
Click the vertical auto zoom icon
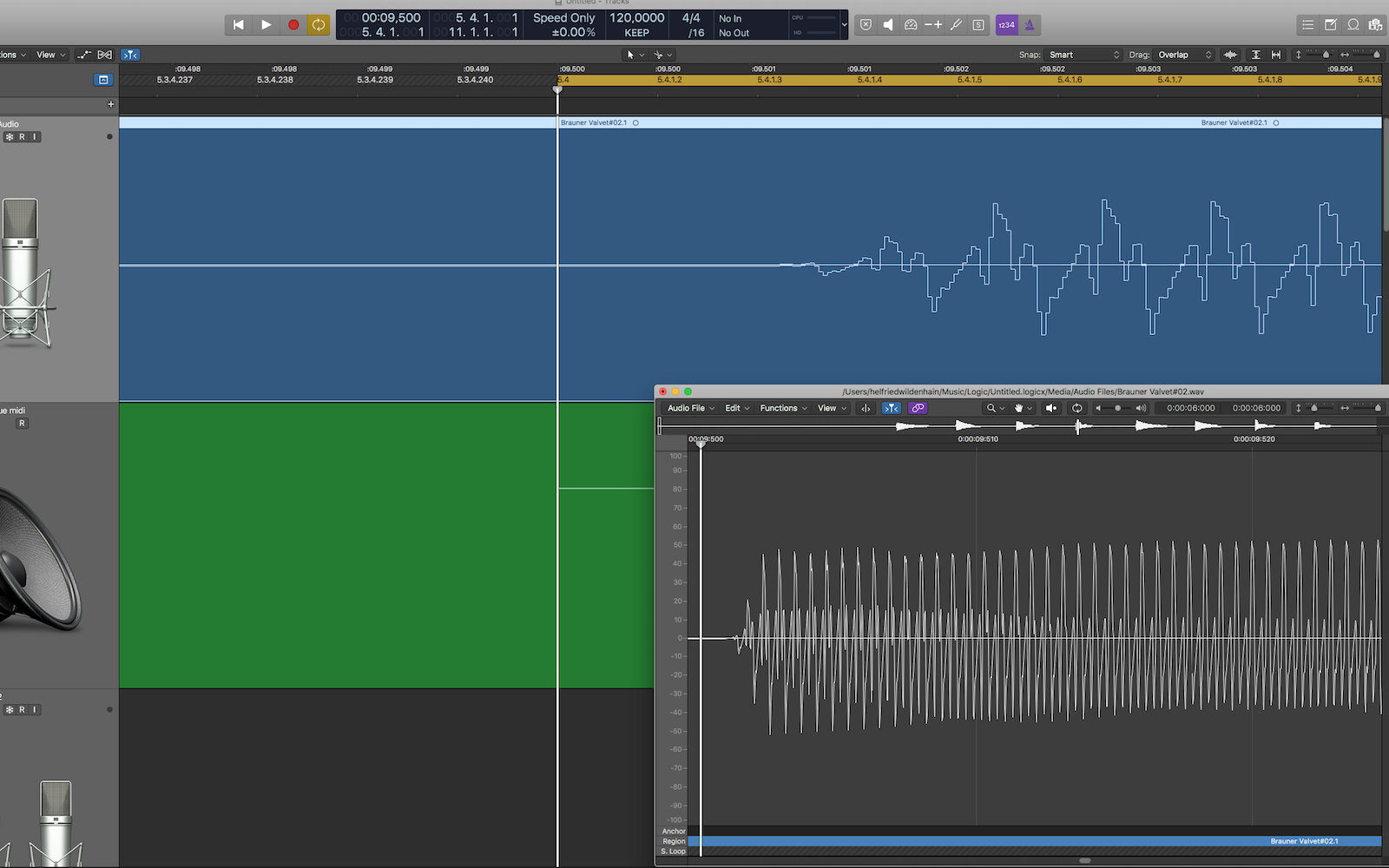click(x=1255, y=55)
